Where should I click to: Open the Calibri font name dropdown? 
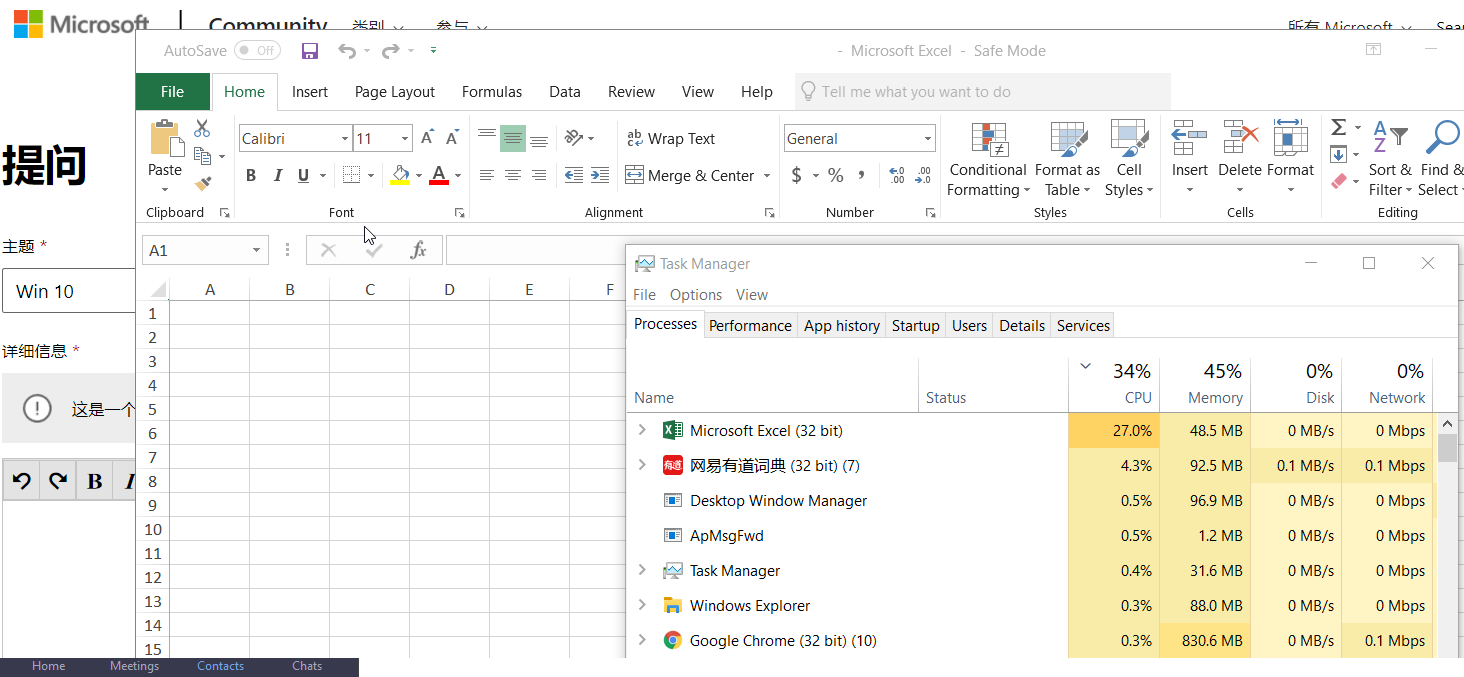[x=345, y=138]
